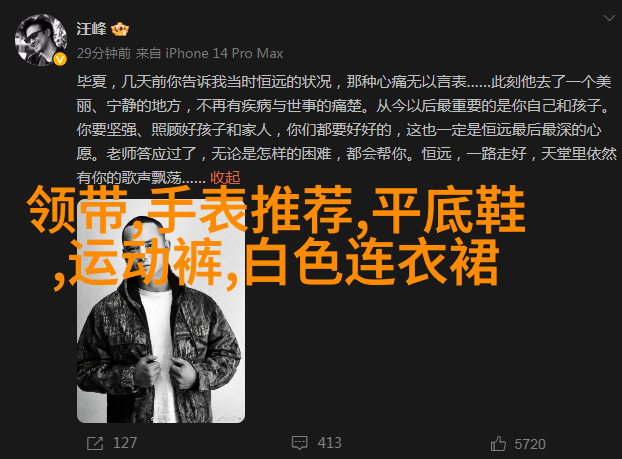
Task: Open 汪峰's profile avatar picture
Action: (40, 40)
